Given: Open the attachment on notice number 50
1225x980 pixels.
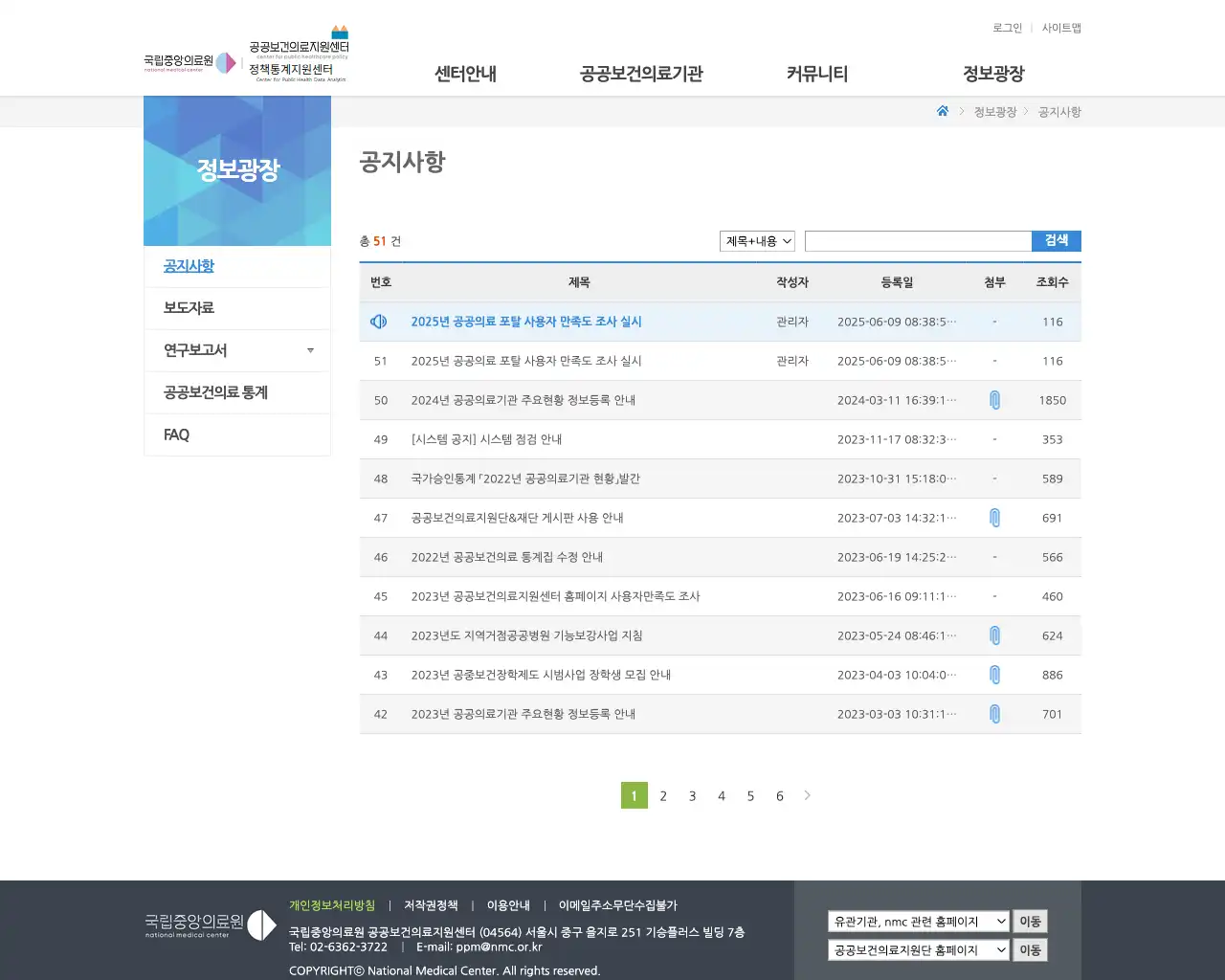Looking at the screenshot, I should coord(994,400).
